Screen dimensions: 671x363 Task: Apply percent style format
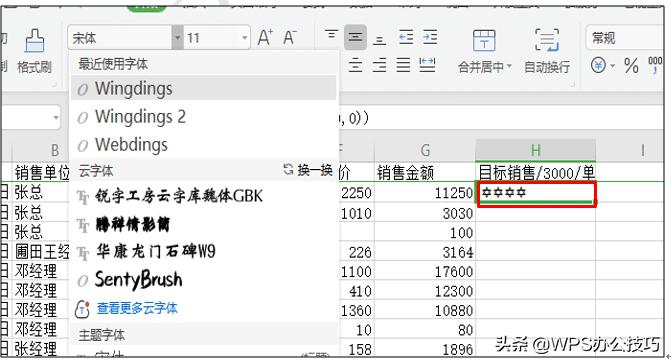point(631,65)
